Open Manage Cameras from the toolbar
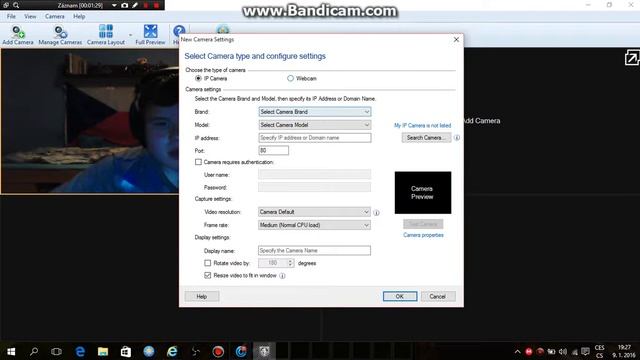 [60, 35]
